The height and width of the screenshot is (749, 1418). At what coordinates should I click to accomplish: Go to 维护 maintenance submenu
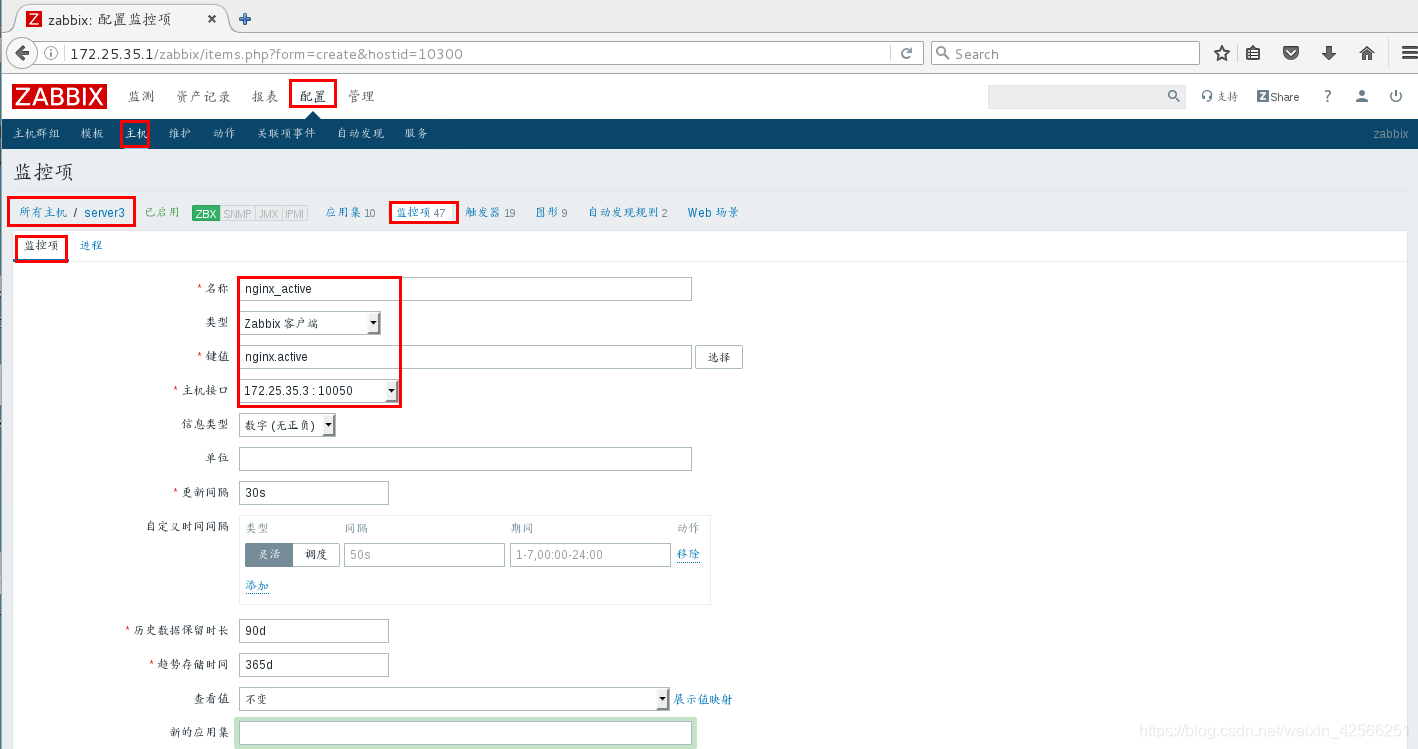pos(180,133)
